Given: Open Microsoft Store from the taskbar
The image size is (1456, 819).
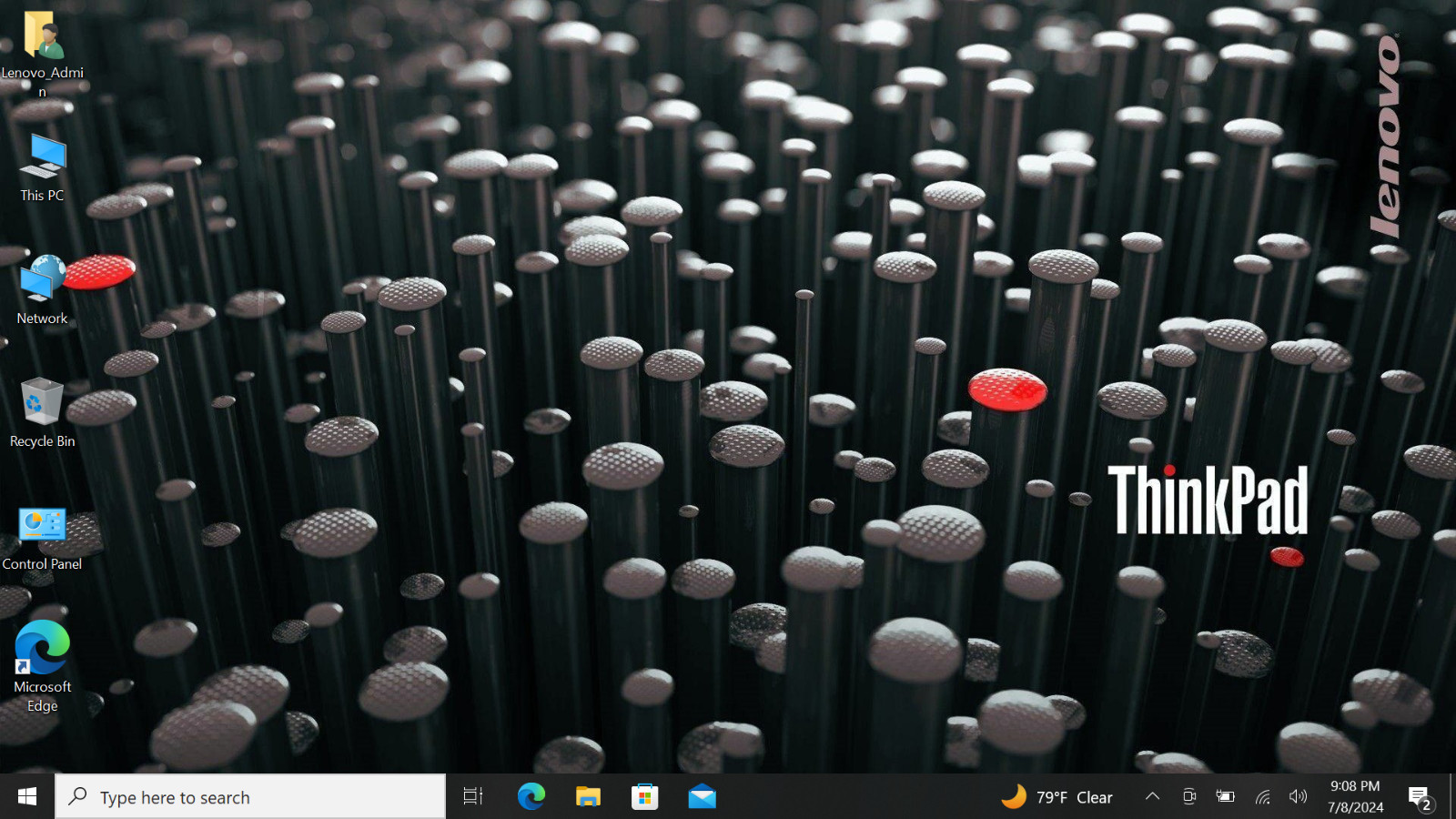Looking at the screenshot, I should click(645, 797).
